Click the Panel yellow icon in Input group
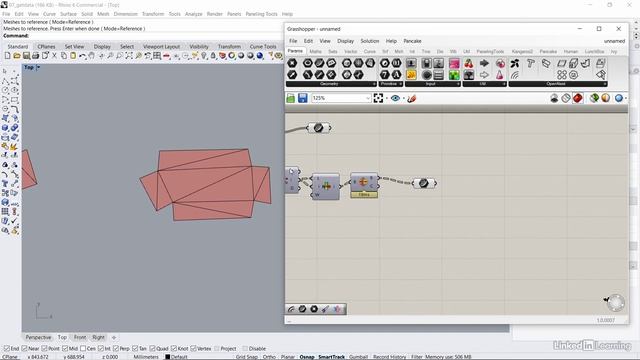The width and height of the screenshot is (640, 360). click(x=411, y=75)
